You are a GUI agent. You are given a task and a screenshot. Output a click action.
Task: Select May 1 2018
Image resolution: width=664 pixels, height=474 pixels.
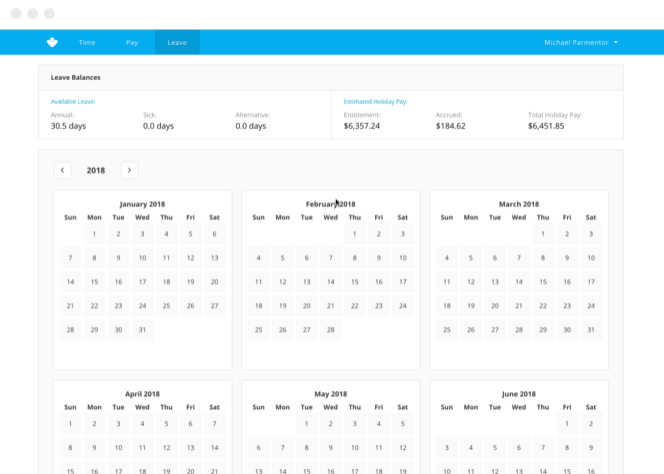307,424
